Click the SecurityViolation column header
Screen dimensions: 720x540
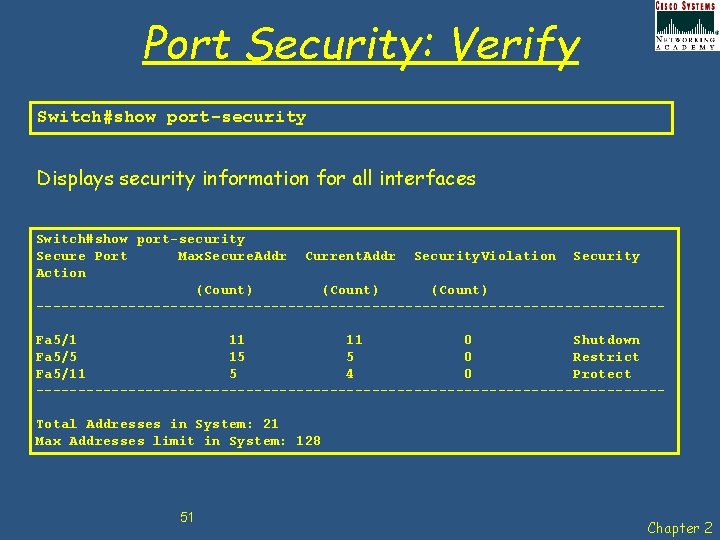click(485, 256)
